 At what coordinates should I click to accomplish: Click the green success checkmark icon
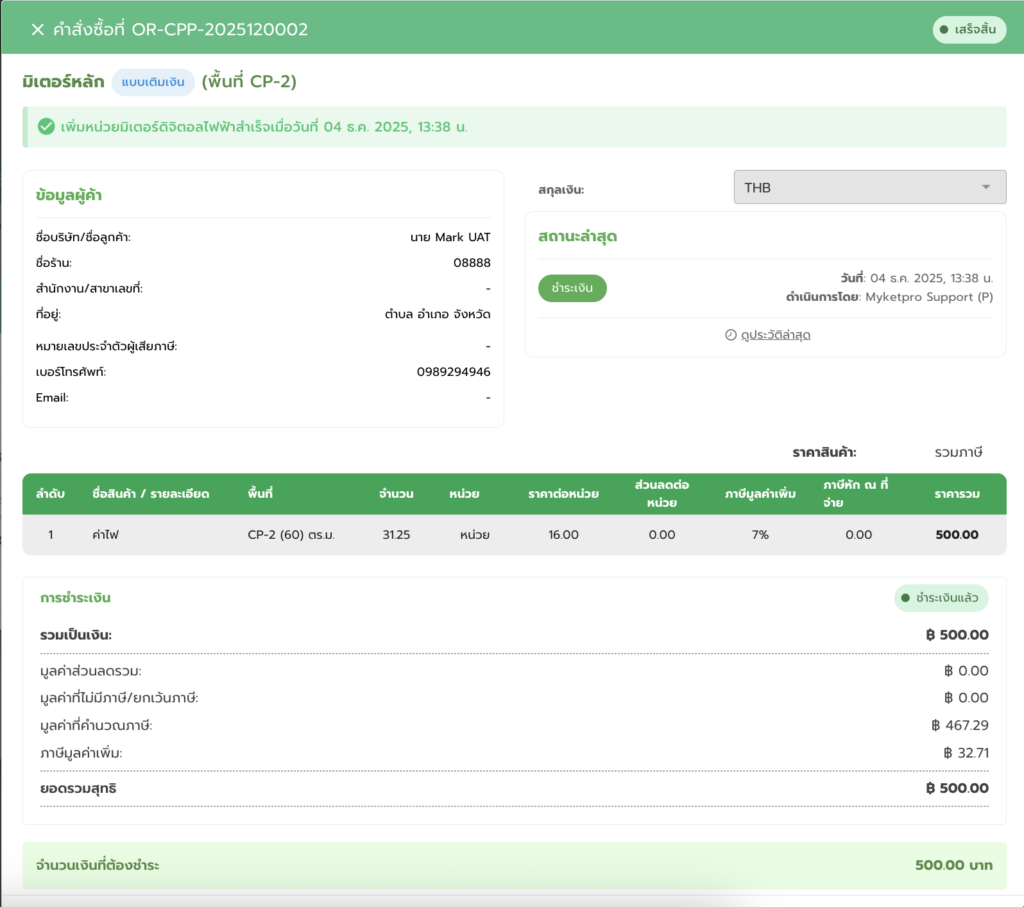(x=45, y=127)
